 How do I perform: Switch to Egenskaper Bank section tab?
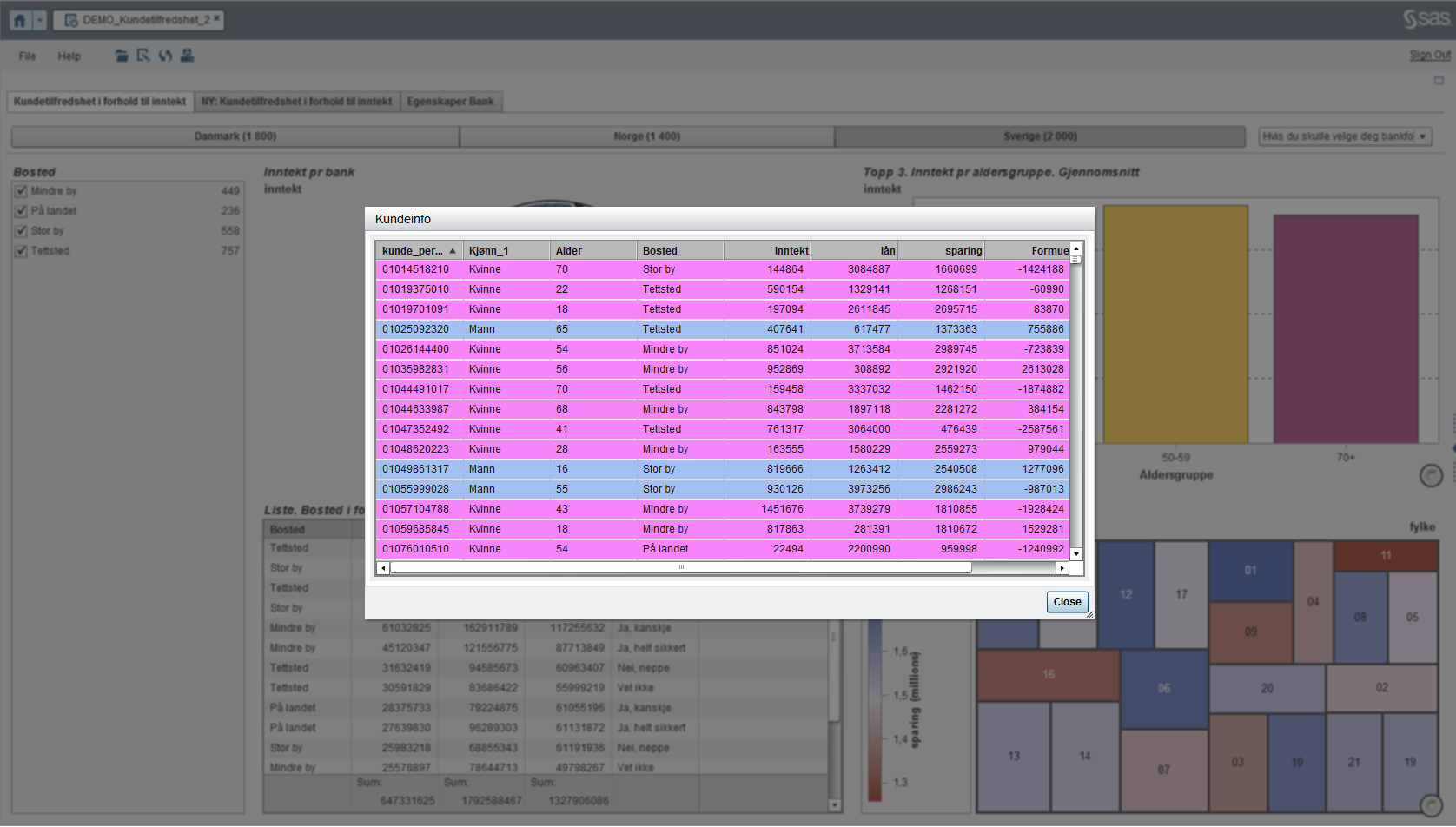point(450,102)
